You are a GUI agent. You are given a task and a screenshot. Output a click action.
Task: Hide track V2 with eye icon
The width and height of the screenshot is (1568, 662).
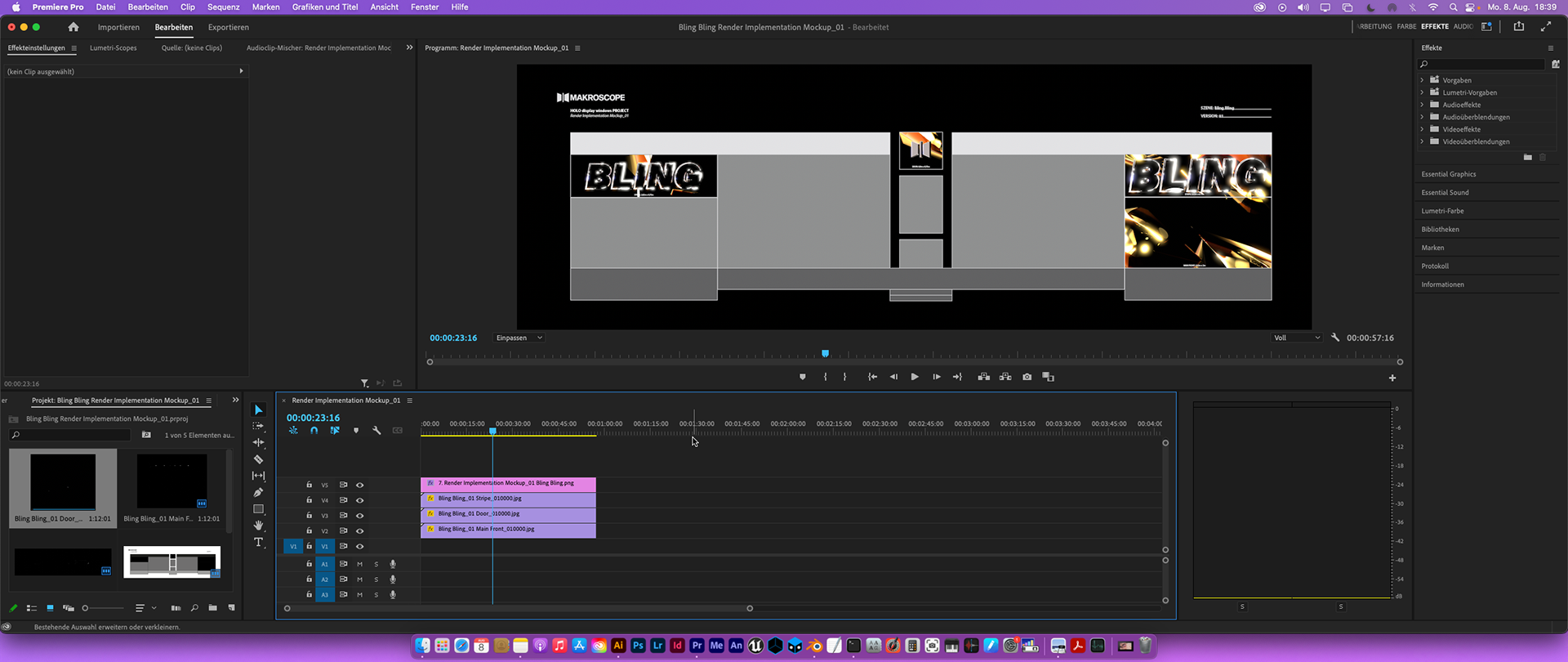click(x=359, y=531)
